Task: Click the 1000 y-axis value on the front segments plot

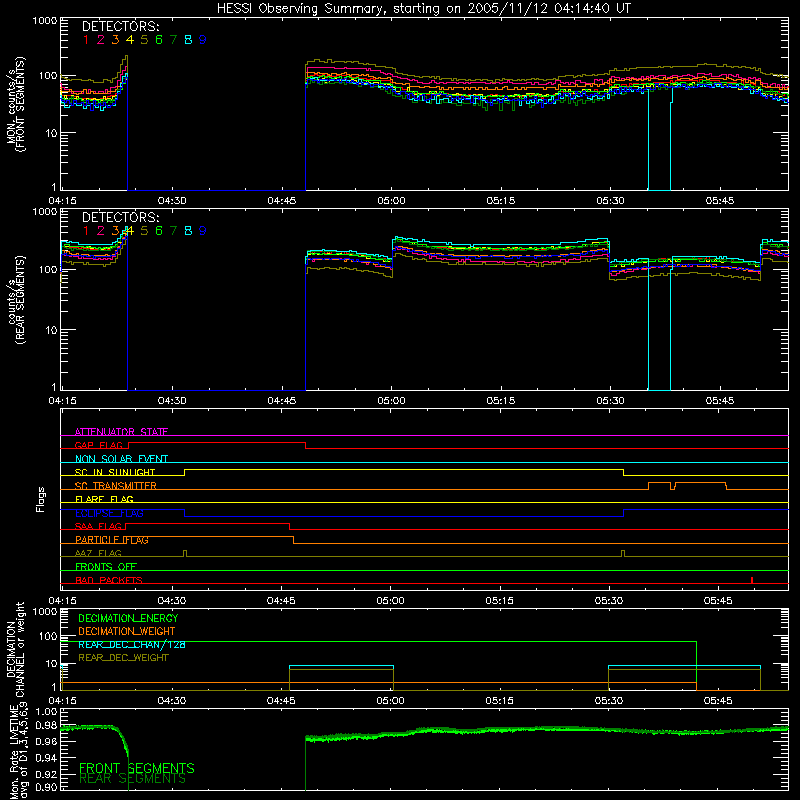Action: [45, 21]
